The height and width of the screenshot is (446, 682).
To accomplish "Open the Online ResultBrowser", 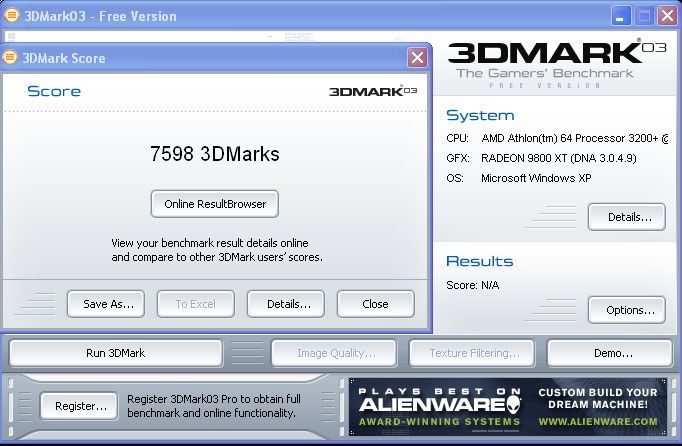I will coord(215,204).
